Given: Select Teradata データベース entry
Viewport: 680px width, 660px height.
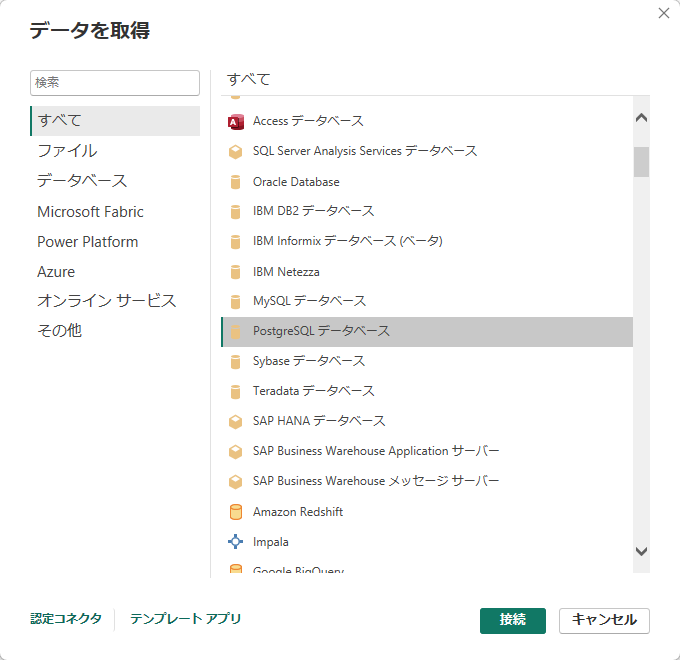Looking at the screenshot, I should coord(314,391).
